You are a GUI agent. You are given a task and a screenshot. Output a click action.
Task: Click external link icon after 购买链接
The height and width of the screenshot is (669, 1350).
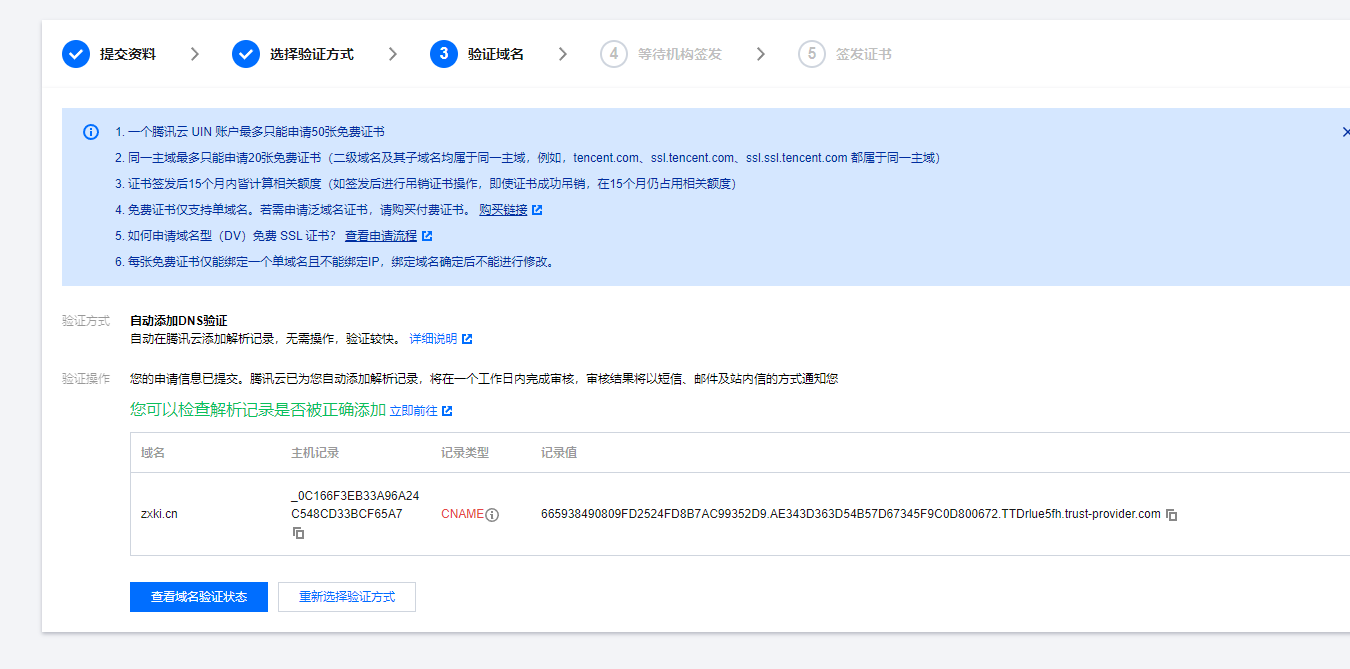tap(536, 210)
